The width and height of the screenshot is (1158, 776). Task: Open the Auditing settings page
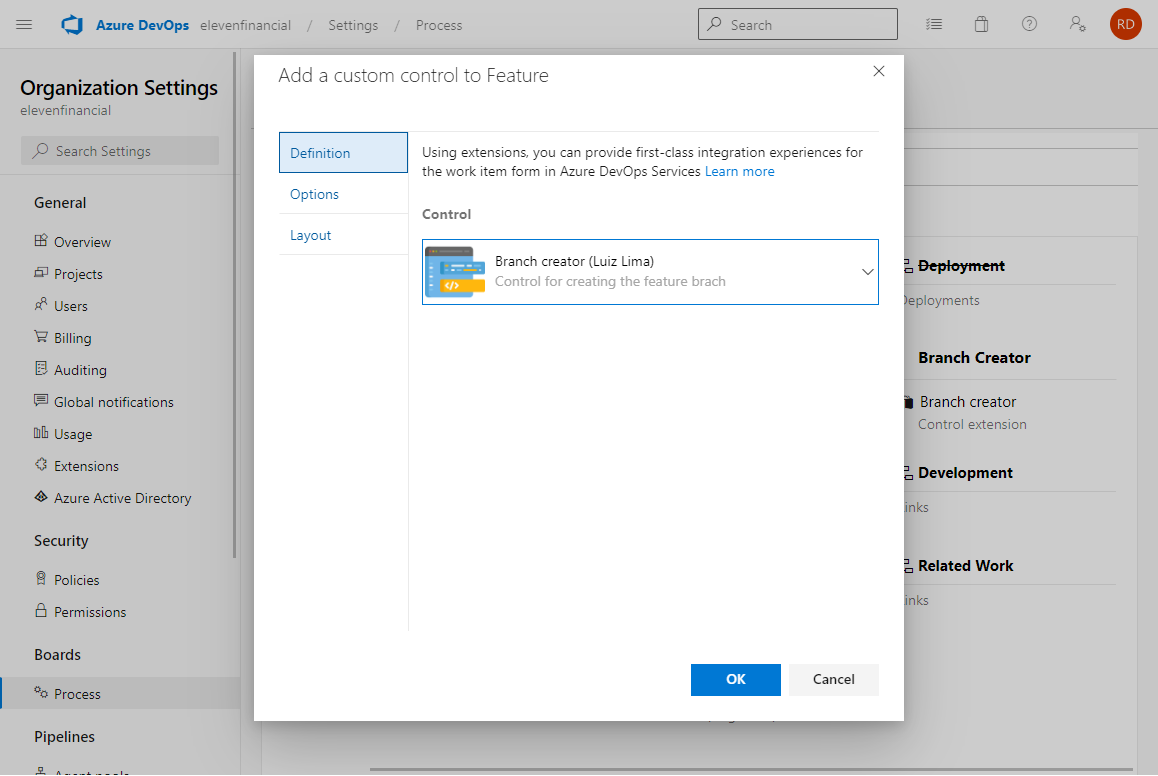pyautogui.click(x=80, y=370)
